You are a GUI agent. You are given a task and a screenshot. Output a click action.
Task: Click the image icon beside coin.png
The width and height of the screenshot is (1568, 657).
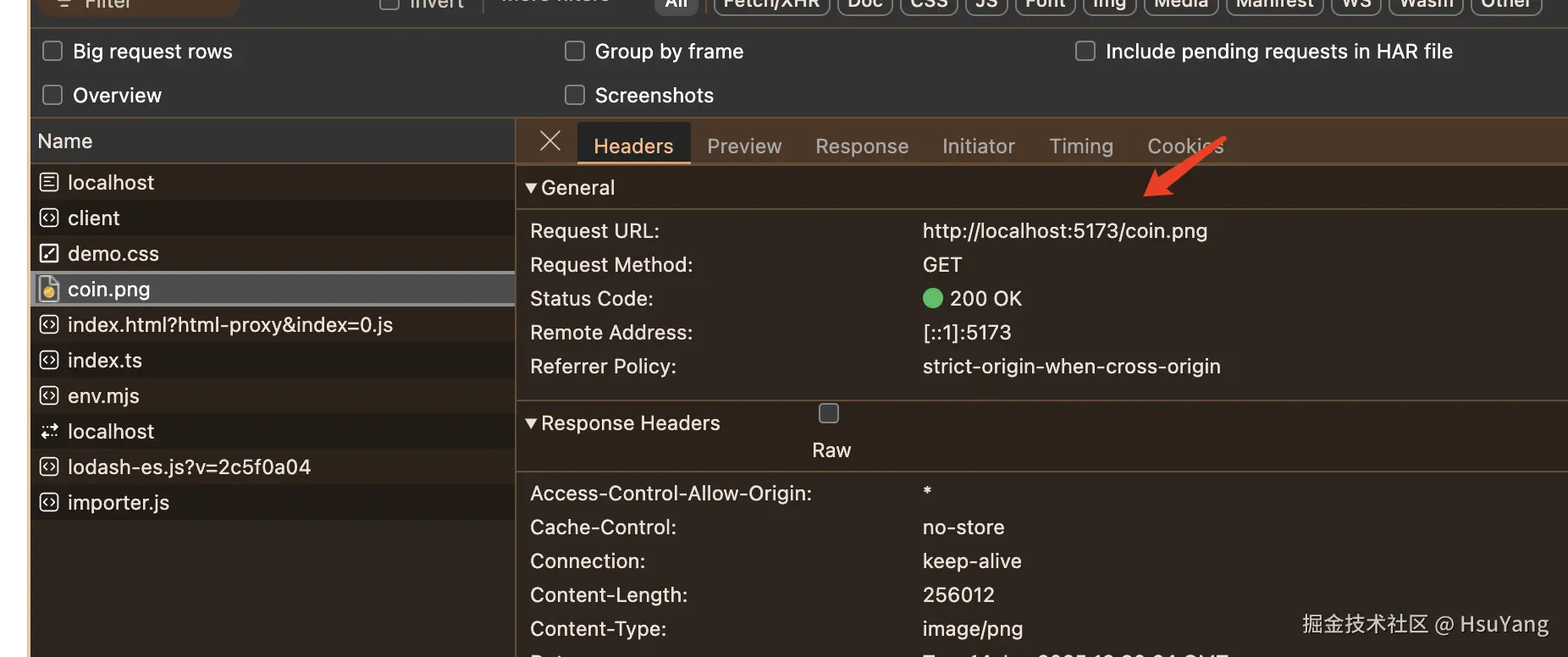coord(49,289)
